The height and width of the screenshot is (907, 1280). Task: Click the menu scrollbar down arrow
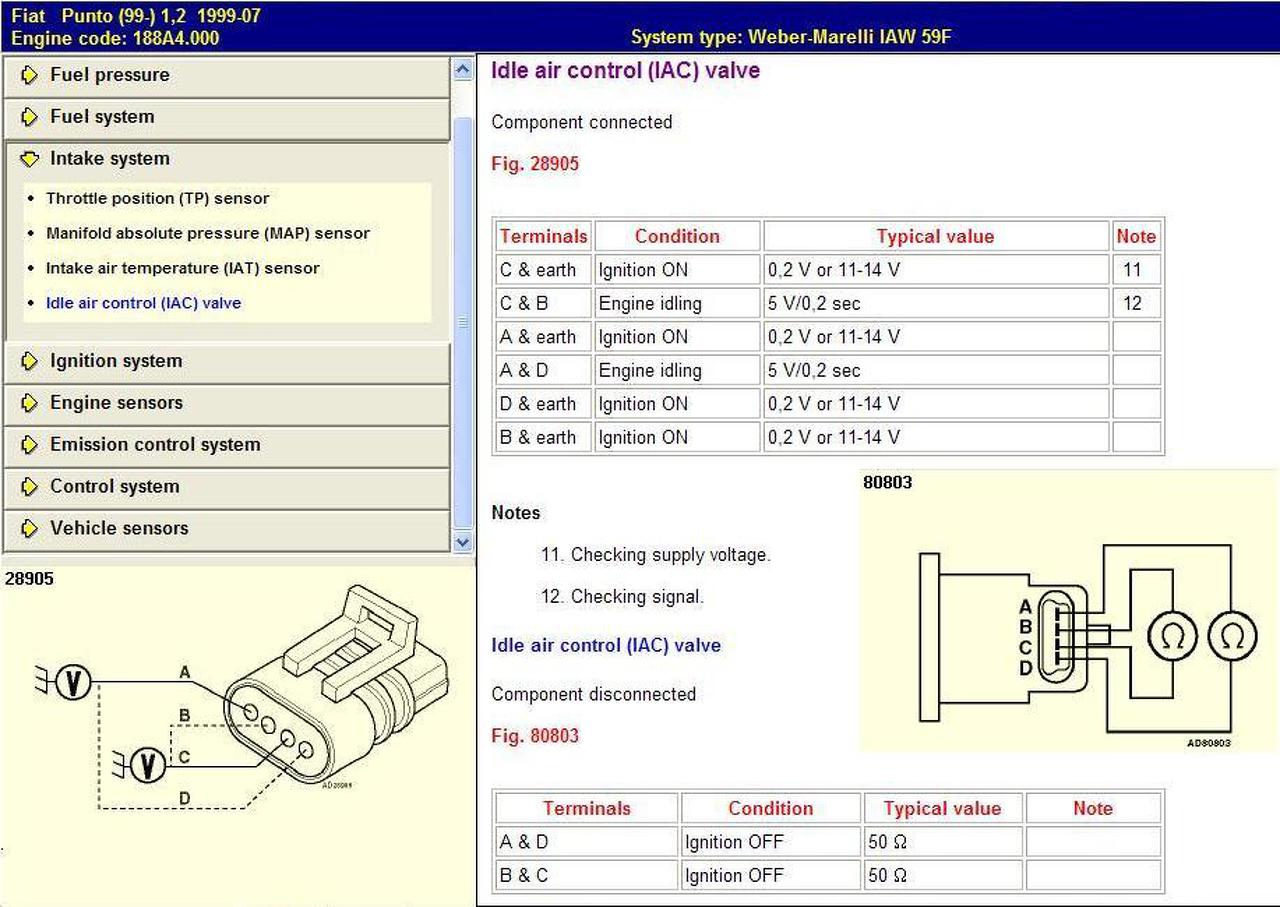coord(462,541)
